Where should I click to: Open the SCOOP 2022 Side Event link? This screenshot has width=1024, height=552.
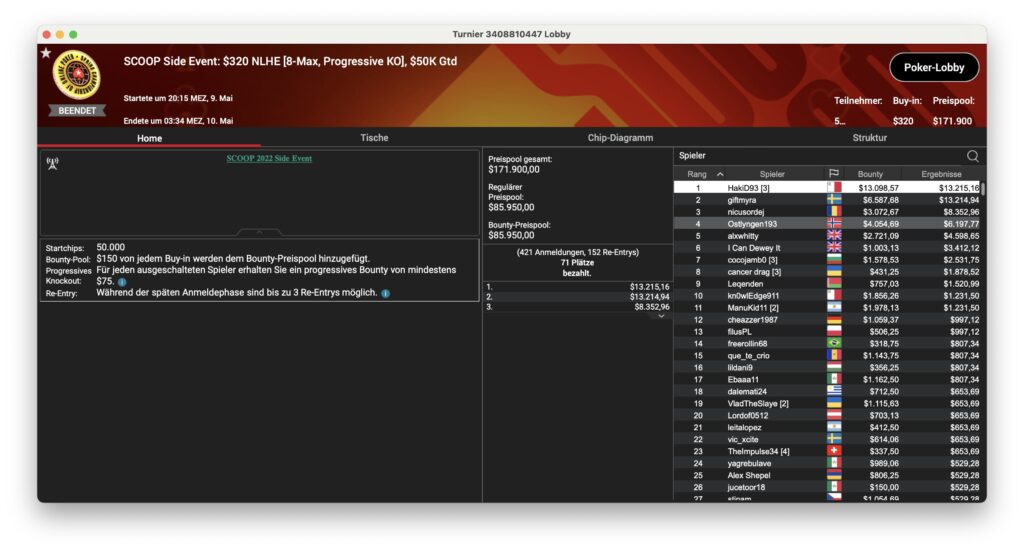(269, 158)
